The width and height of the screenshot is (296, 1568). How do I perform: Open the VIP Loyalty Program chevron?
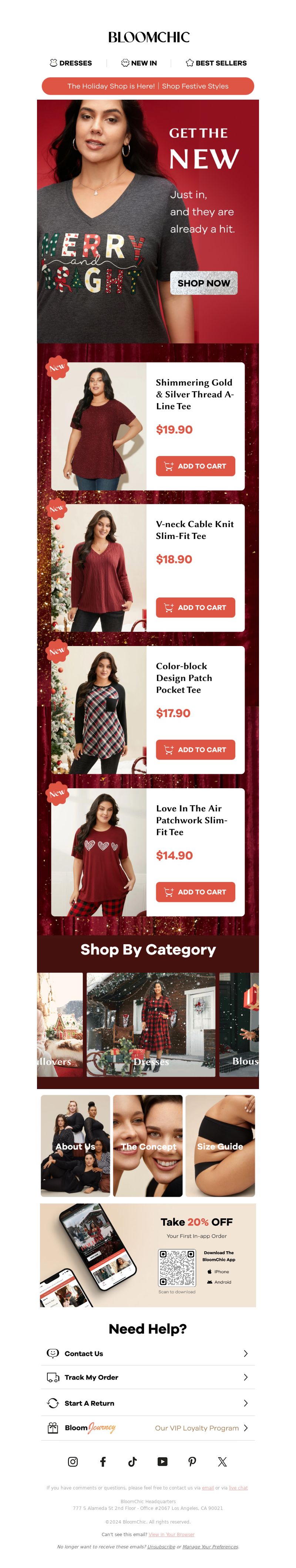pos(246,1427)
